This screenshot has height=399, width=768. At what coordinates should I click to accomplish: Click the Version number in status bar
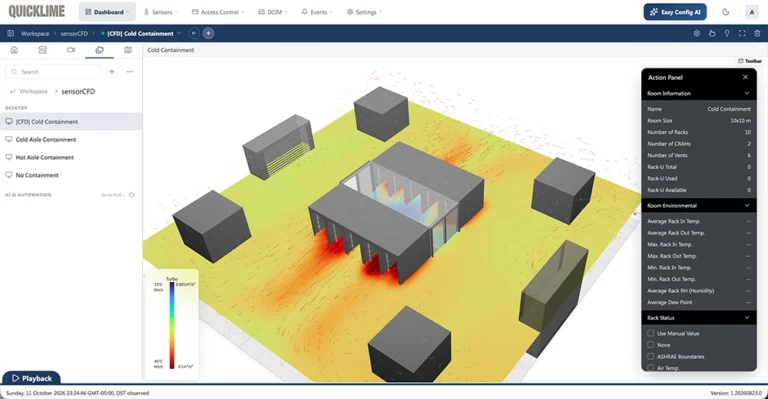click(736, 393)
